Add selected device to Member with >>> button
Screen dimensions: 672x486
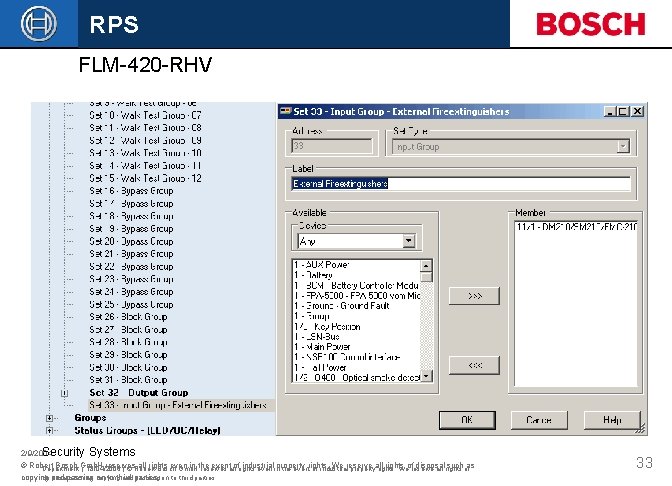tap(474, 296)
